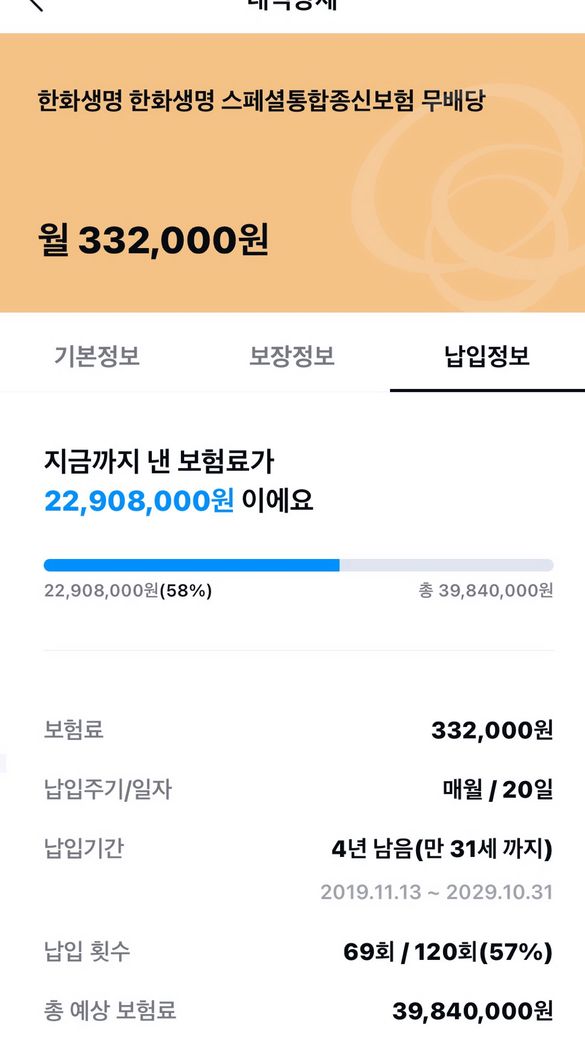The height and width of the screenshot is (1040, 585).
Task: Open the 기본정보 tab
Action: click(97, 356)
